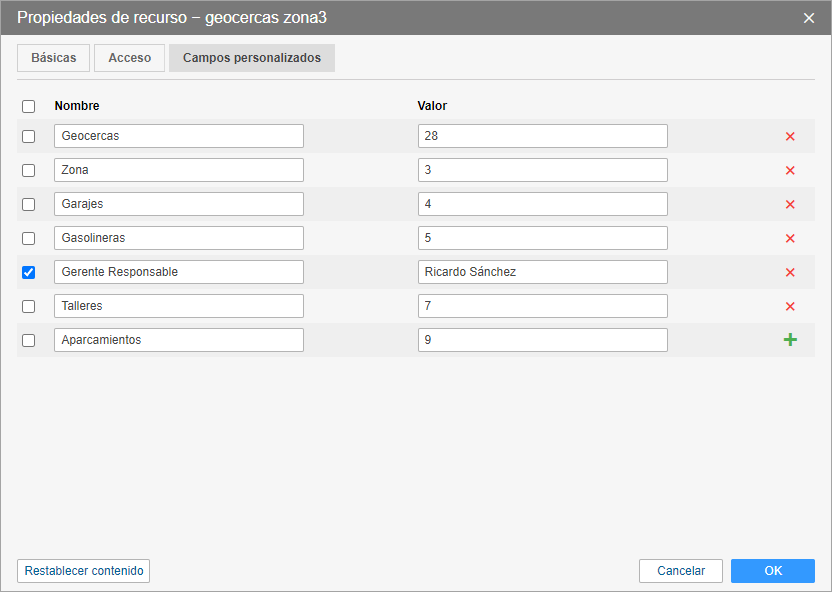Remove the Talleres field entry
The width and height of the screenshot is (832, 592).
[790, 307]
